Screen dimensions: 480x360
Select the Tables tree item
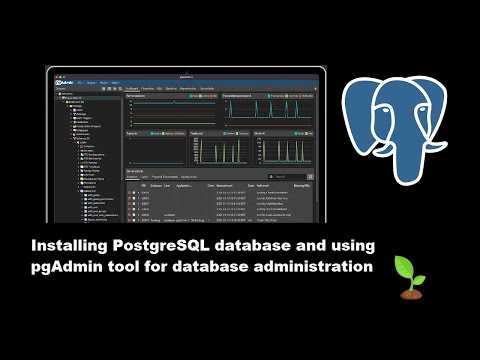pyautogui.click(x=88, y=191)
